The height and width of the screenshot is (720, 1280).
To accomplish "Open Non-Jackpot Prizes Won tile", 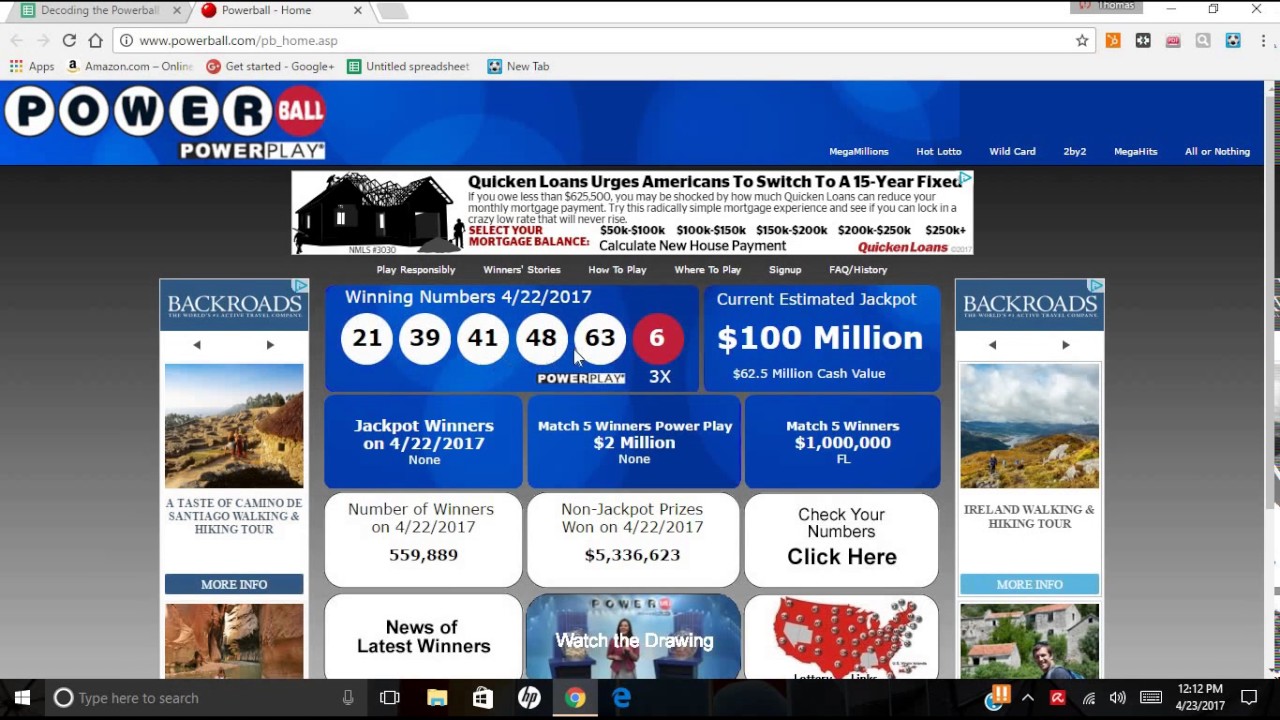I will click(x=633, y=539).
